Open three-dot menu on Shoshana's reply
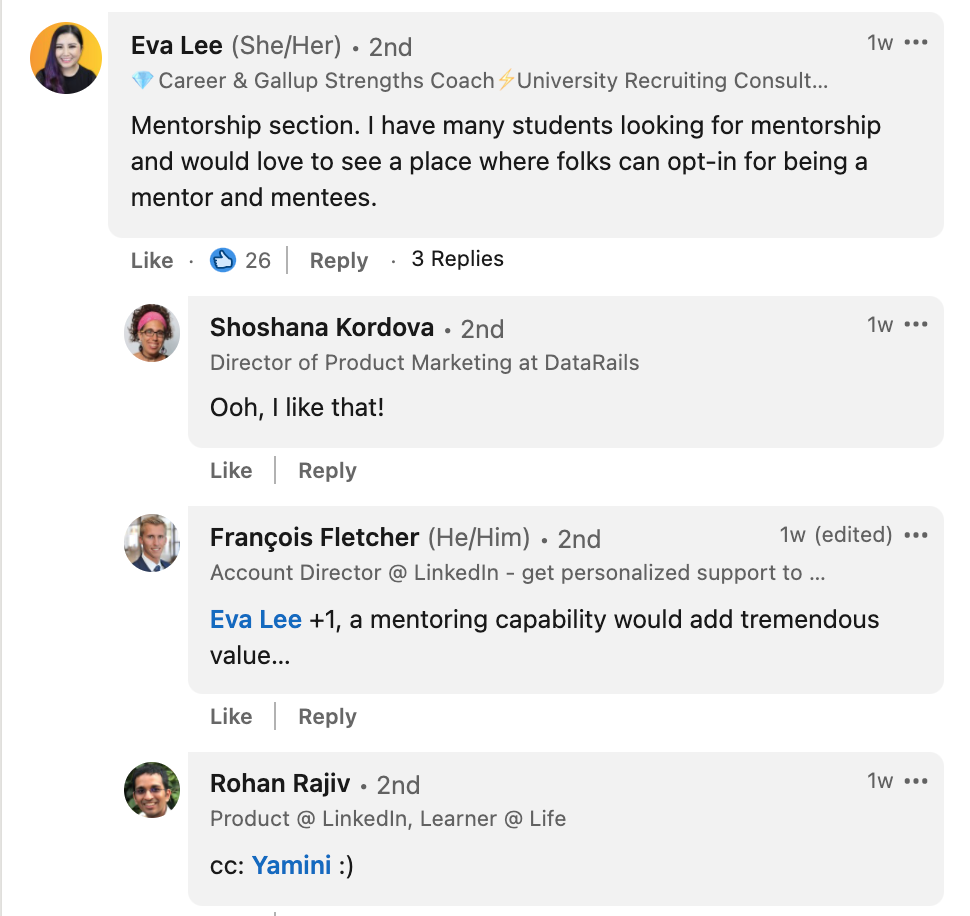Image resolution: width=970 pixels, height=916 pixels. pyautogui.click(x=916, y=325)
